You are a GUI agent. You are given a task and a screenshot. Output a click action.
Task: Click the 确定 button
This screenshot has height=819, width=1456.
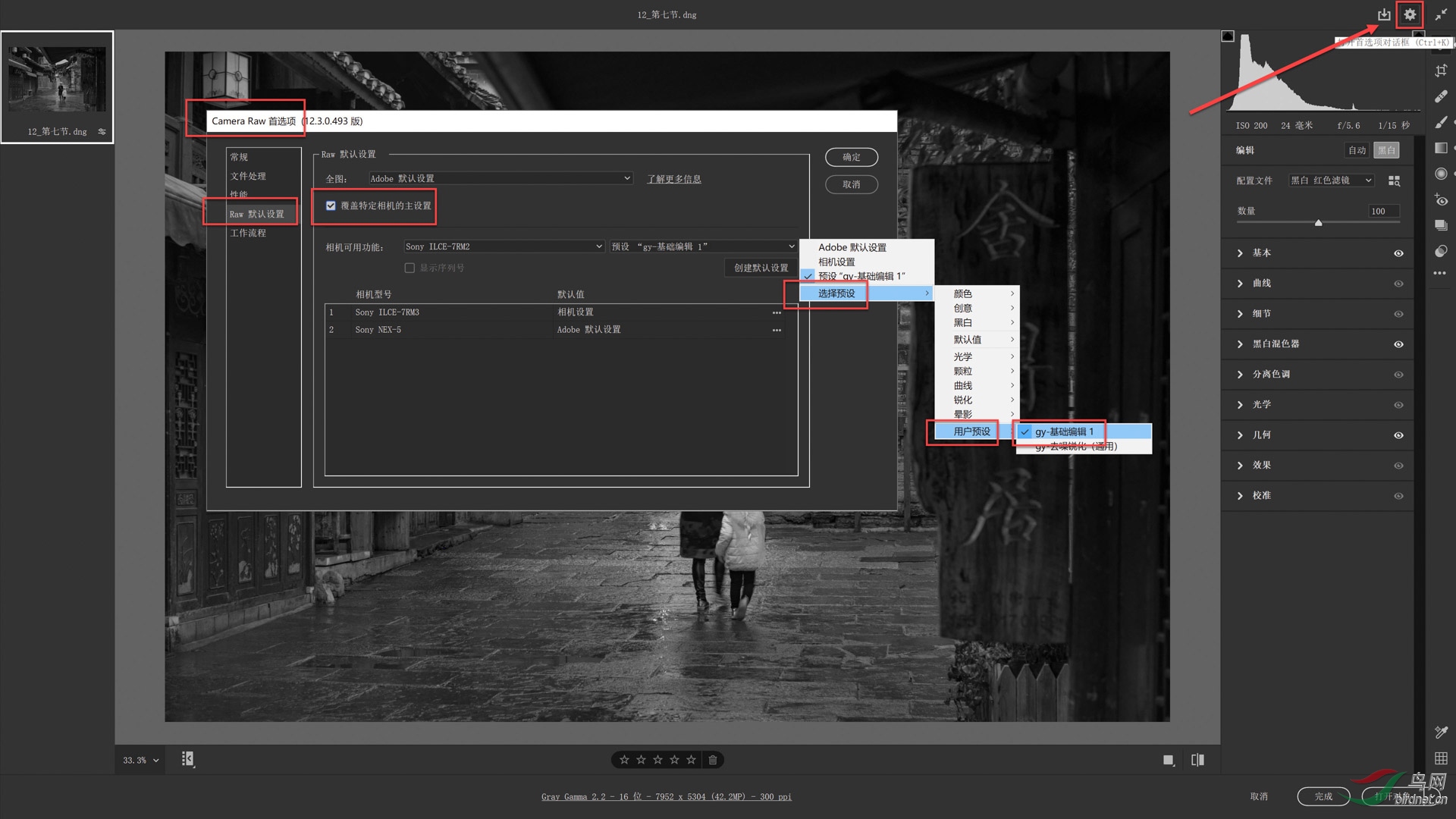point(851,157)
